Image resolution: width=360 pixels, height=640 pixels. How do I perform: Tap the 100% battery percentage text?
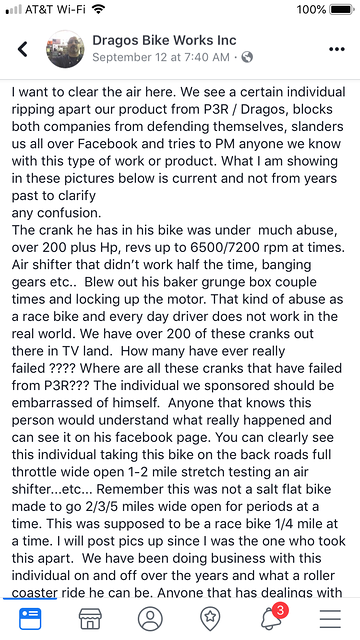click(x=311, y=9)
